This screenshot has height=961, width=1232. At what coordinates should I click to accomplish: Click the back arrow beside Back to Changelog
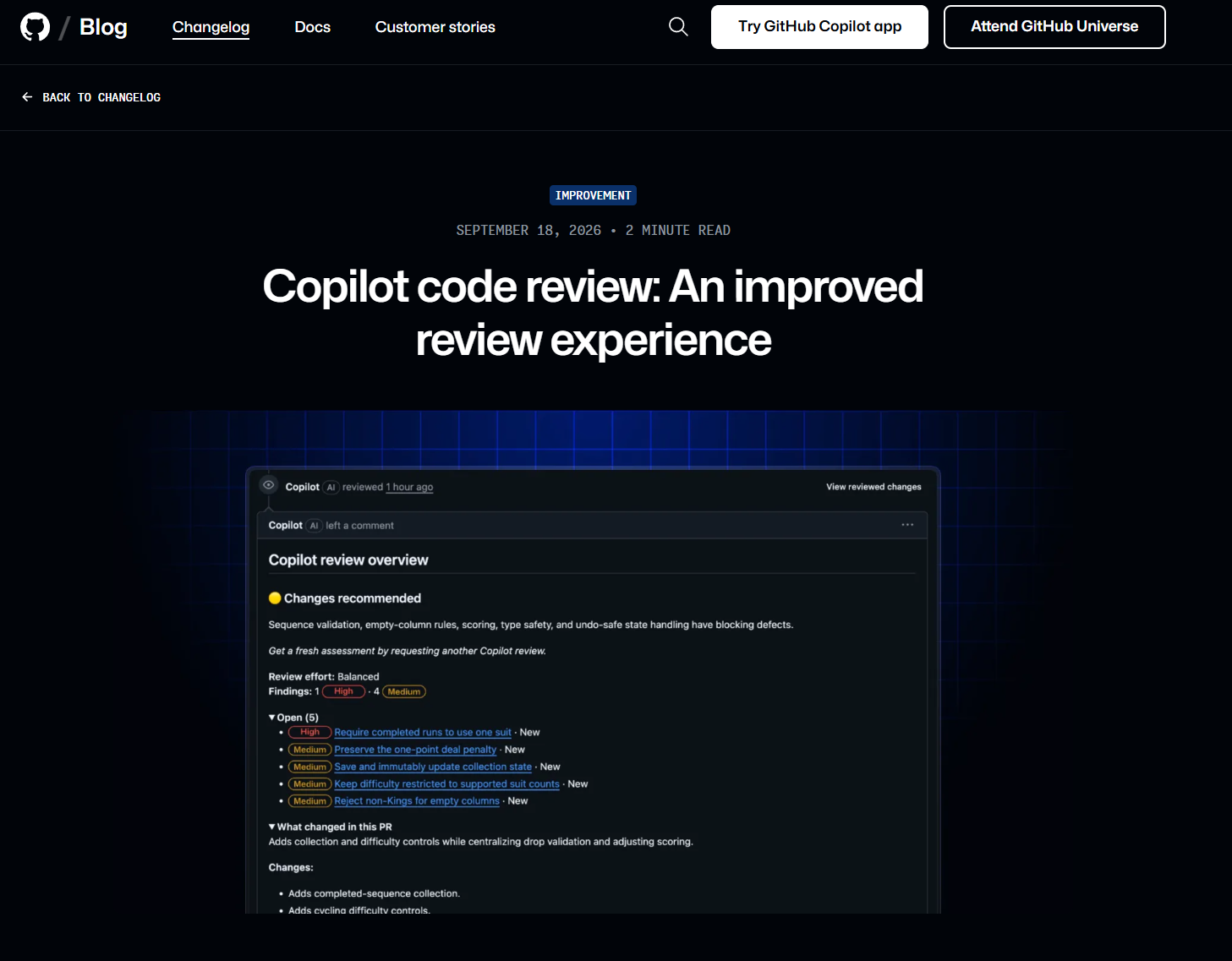(27, 97)
